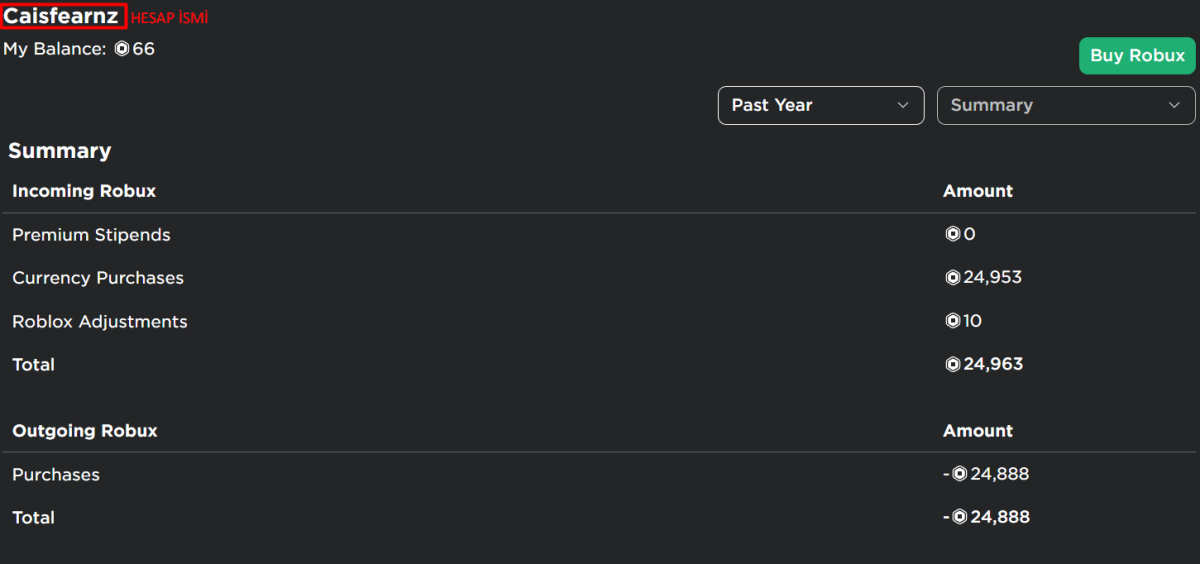Viewport: 1200px width, 564px height.
Task: Open the Past Year time range dropdown
Action: (821, 105)
